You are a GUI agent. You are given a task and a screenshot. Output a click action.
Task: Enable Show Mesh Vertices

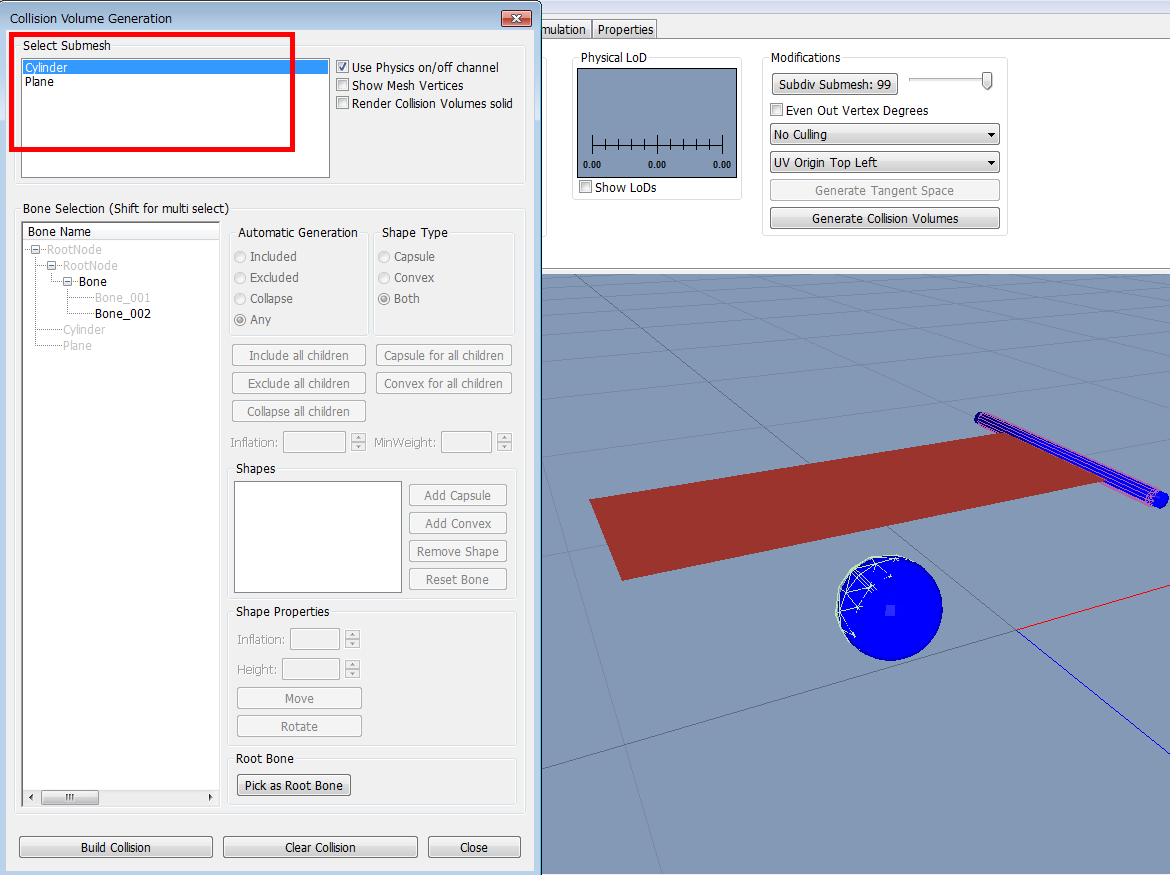point(344,85)
